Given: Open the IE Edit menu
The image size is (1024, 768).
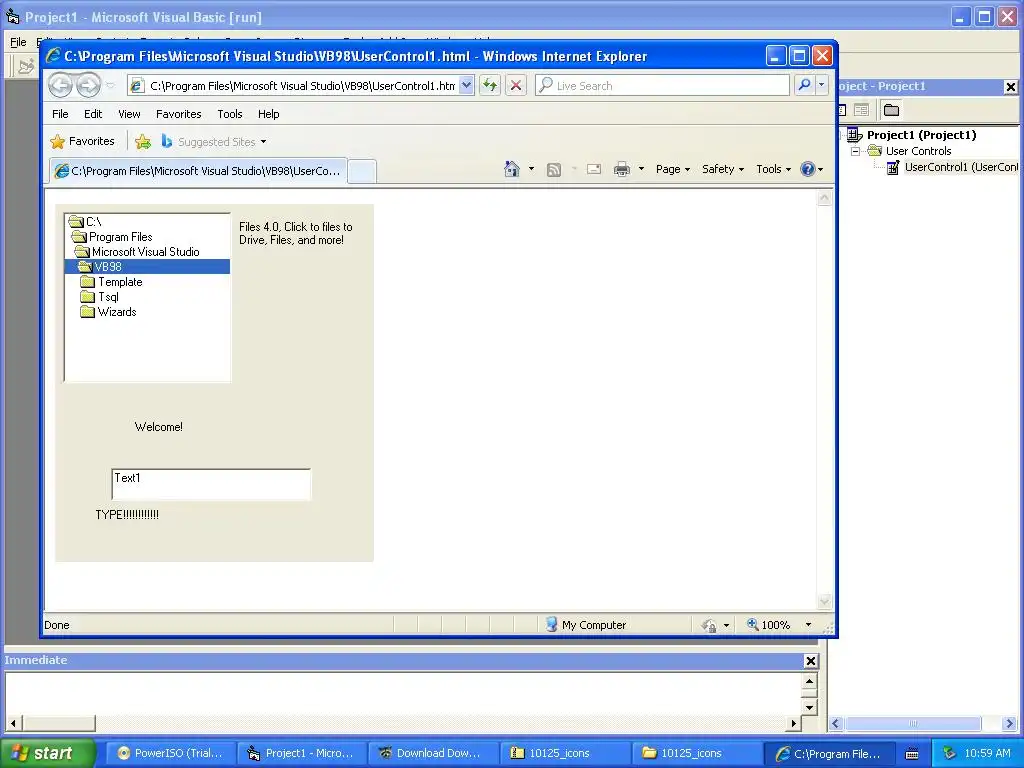Looking at the screenshot, I should point(93,114).
